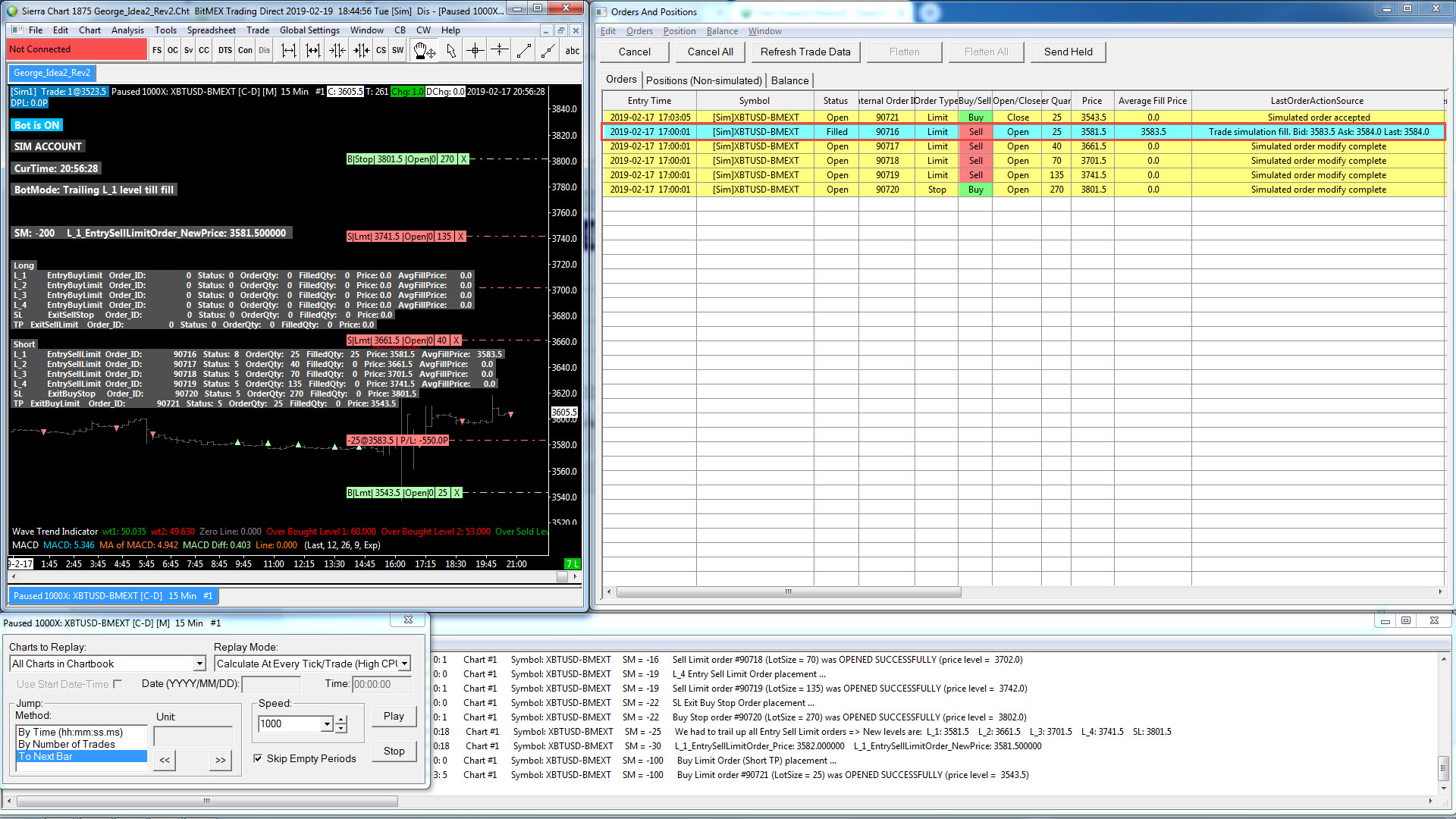Open Charts to Replay dropdown
The height and width of the screenshot is (819, 1456).
click(x=199, y=664)
